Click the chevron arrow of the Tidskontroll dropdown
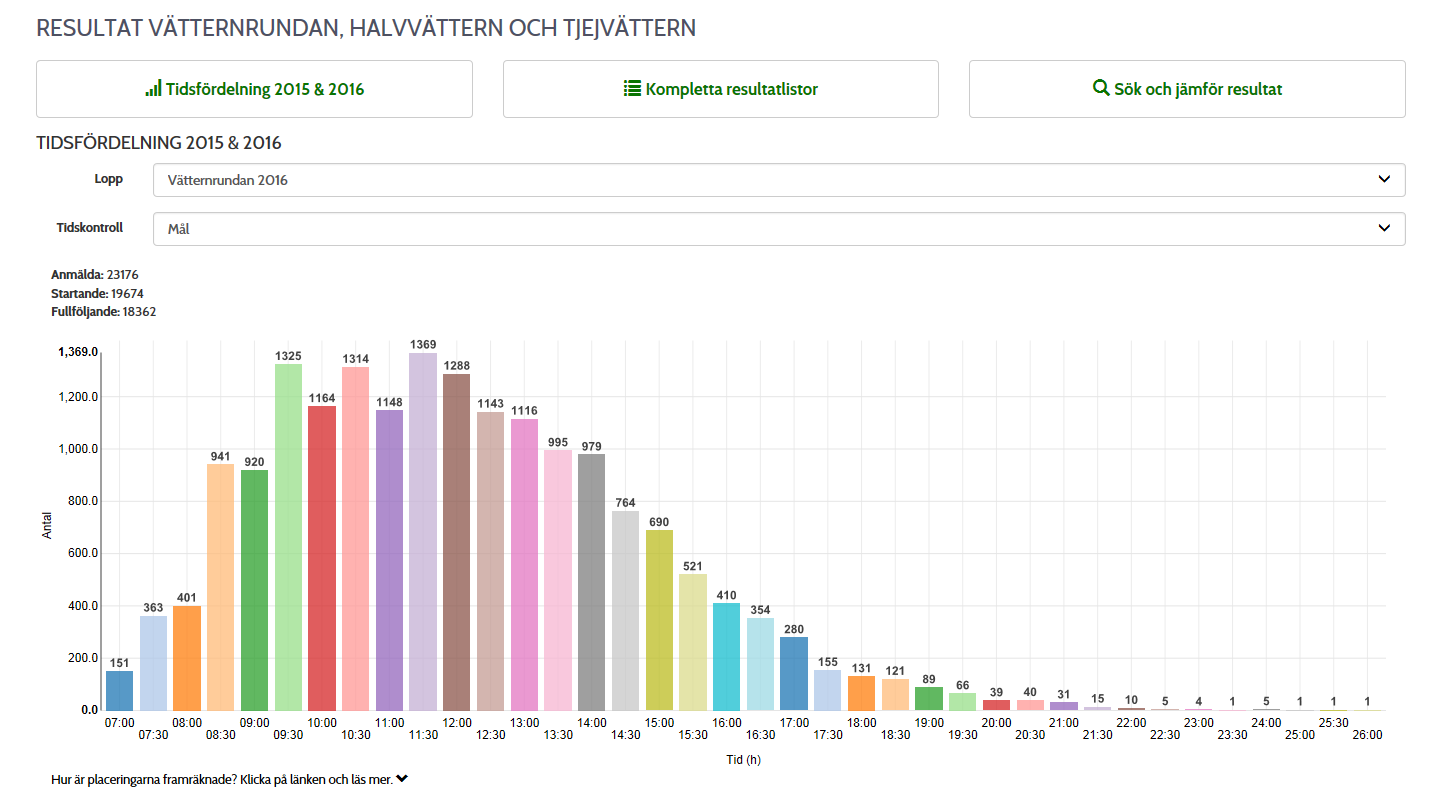This screenshot has height=800, width=1453. pyautogui.click(x=1384, y=228)
